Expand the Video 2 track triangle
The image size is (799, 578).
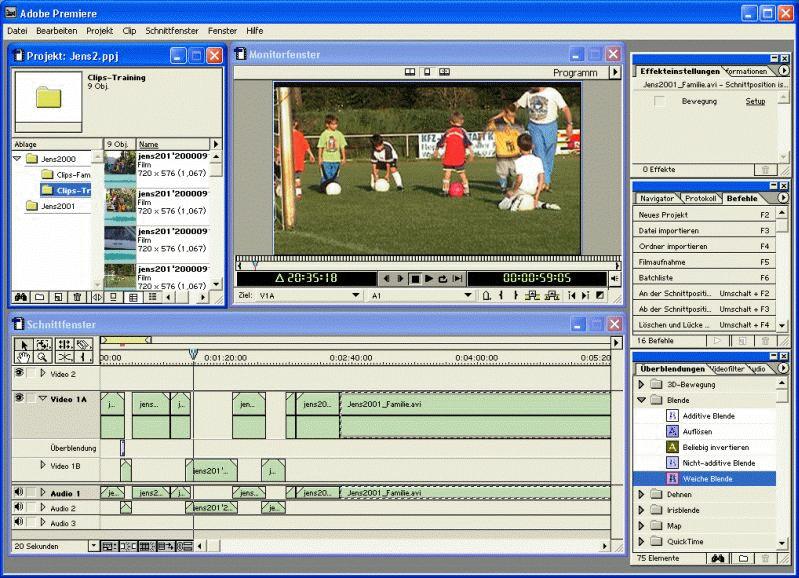coord(42,373)
